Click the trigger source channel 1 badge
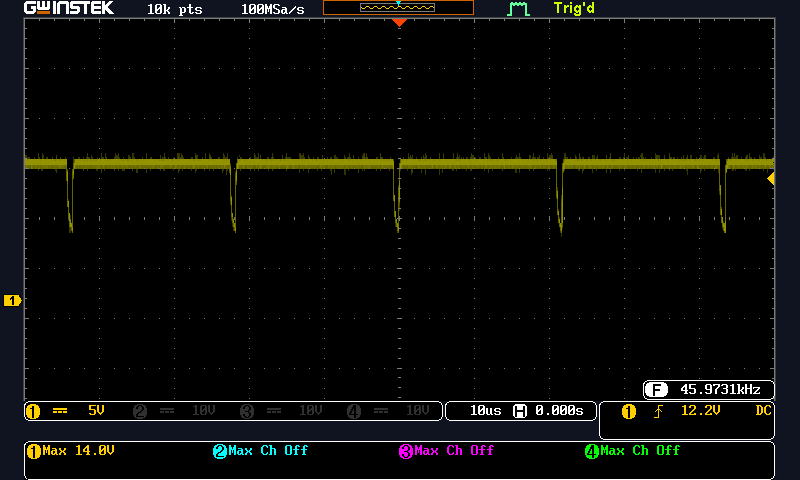Screen dimensions: 800x480 (x=629, y=411)
